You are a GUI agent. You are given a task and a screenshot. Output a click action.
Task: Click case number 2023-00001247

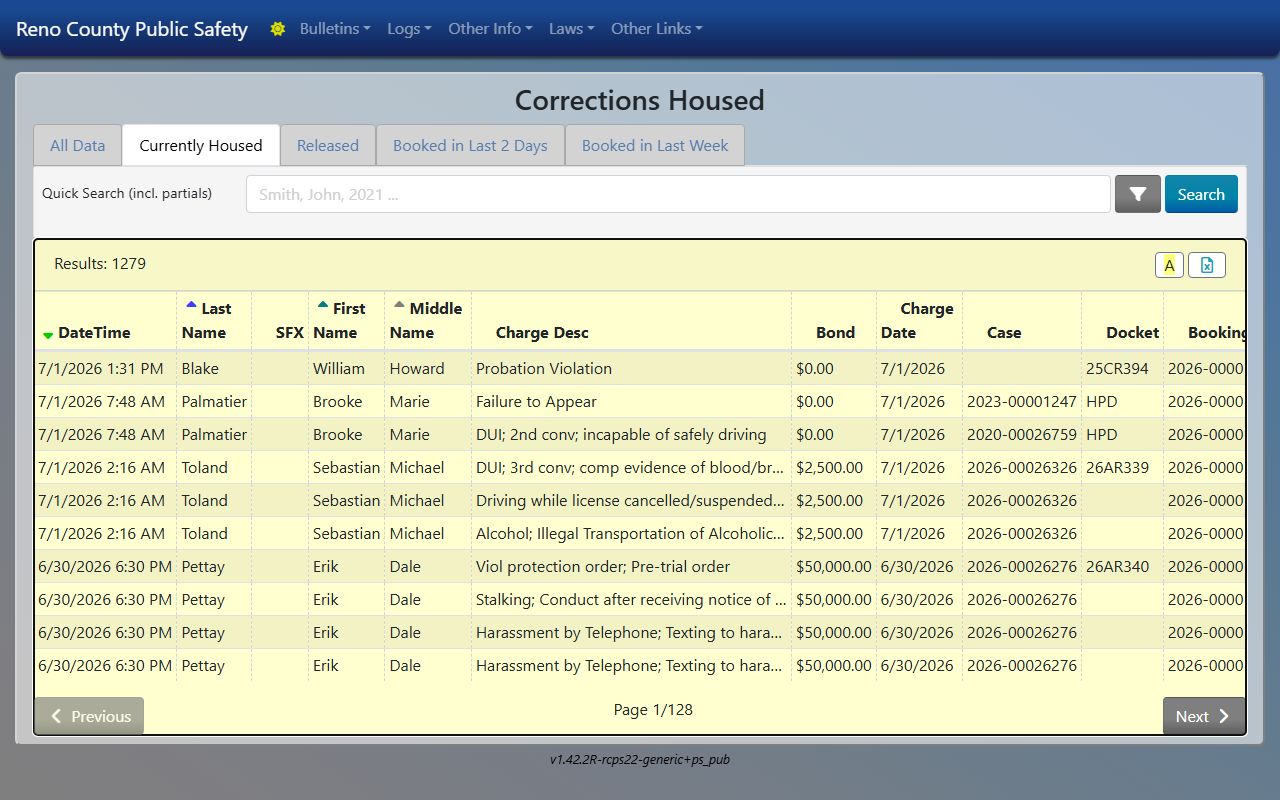tap(1022, 401)
